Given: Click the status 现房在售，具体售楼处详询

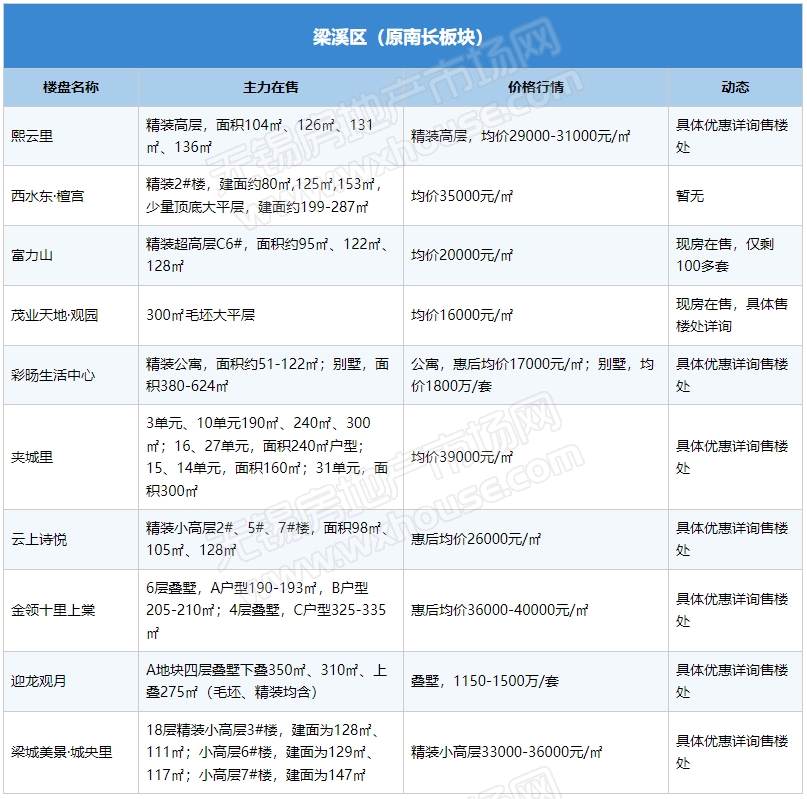Looking at the screenshot, I should (731, 315).
